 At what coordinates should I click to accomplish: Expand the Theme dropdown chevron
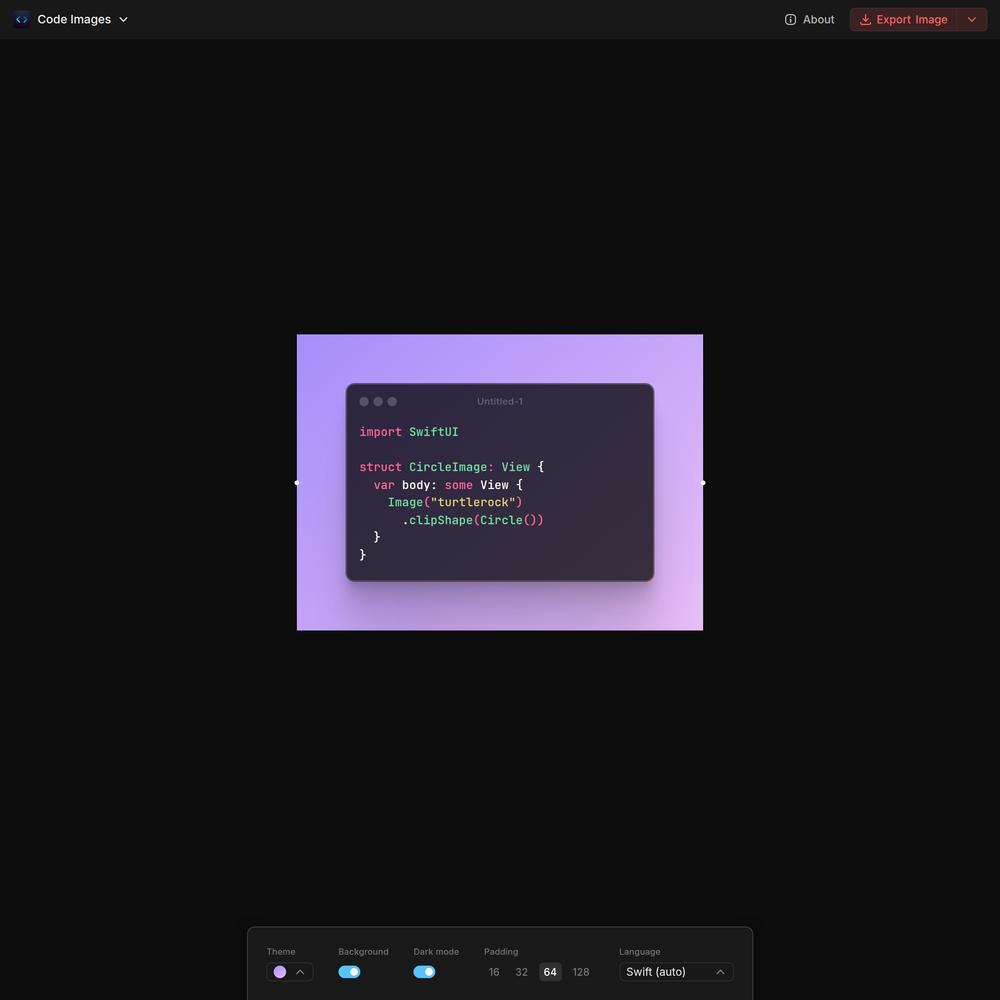point(300,971)
